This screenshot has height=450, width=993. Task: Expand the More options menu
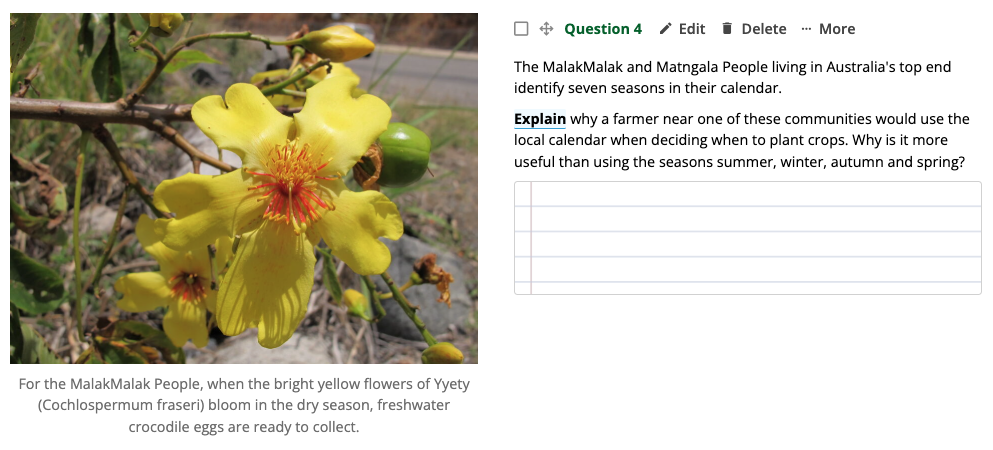(x=836, y=29)
